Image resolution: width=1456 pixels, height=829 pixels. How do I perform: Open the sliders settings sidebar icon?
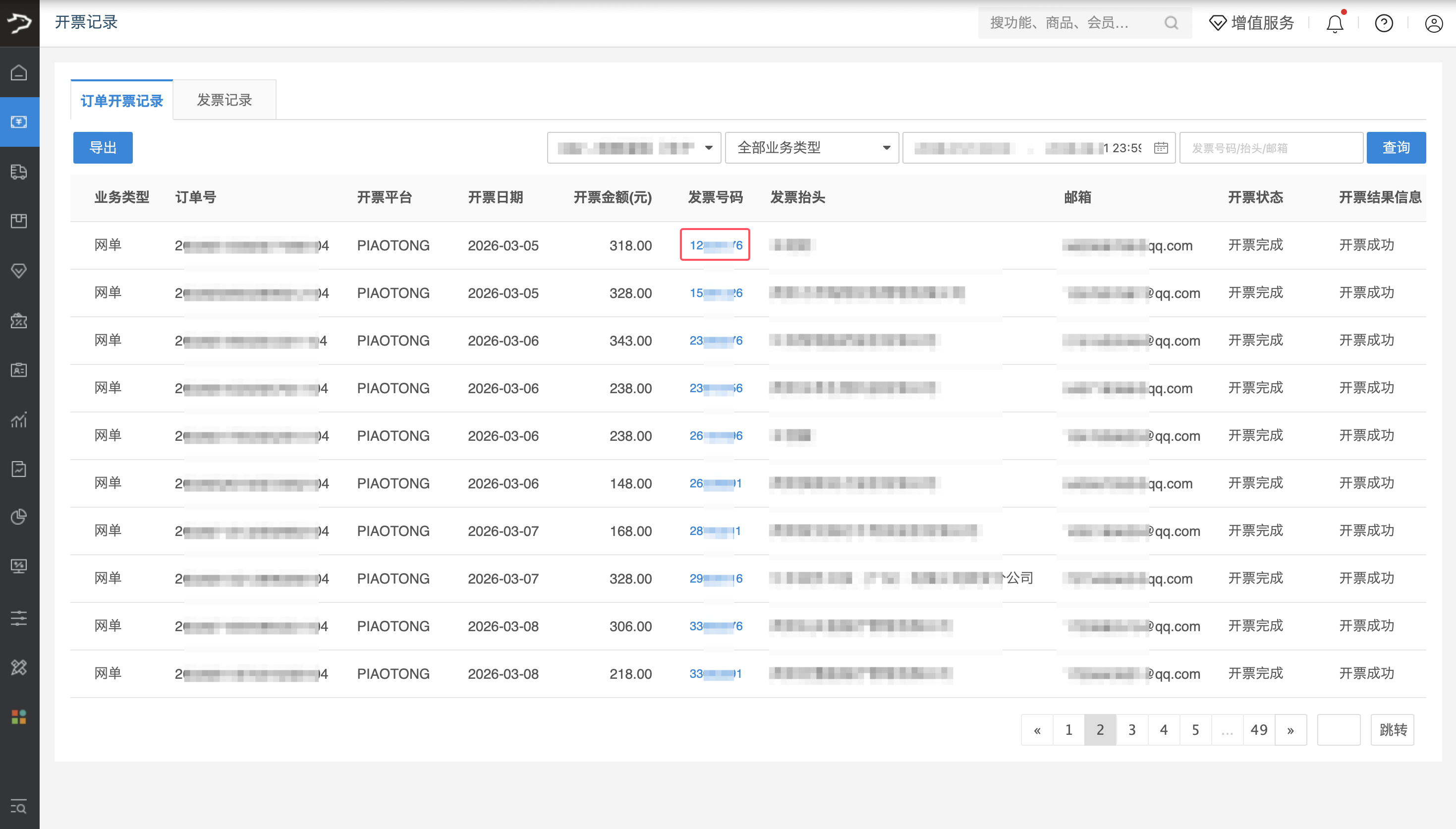19,618
